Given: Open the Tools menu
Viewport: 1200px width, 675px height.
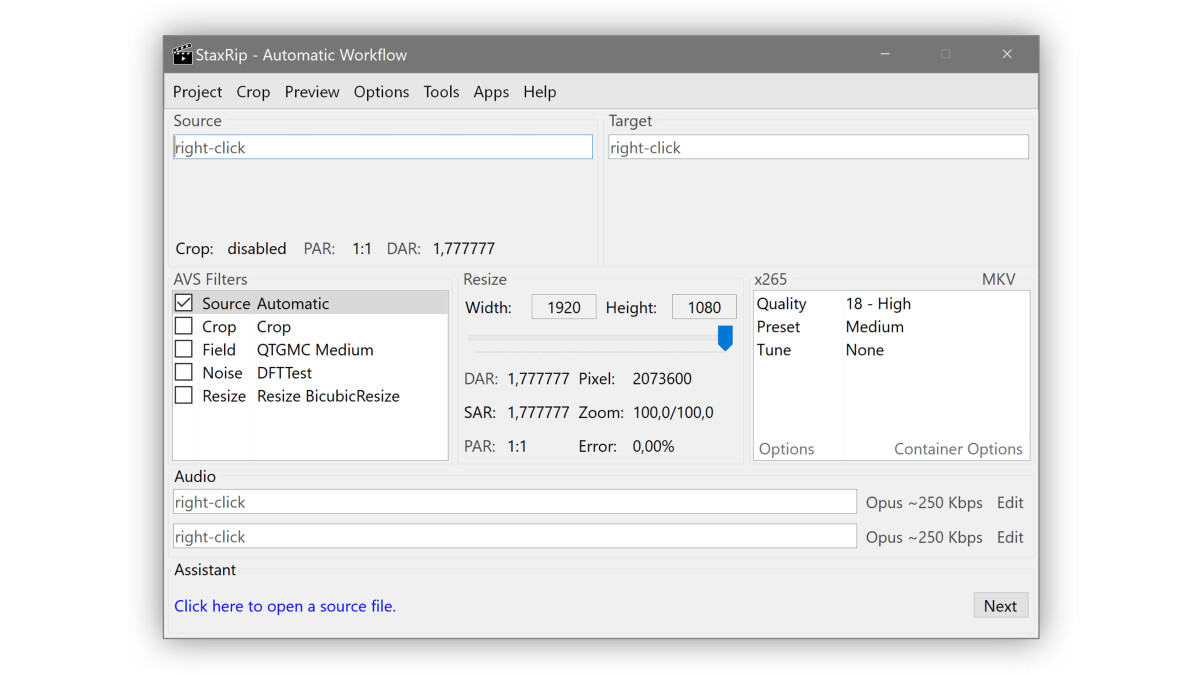Looking at the screenshot, I should pyautogui.click(x=441, y=92).
